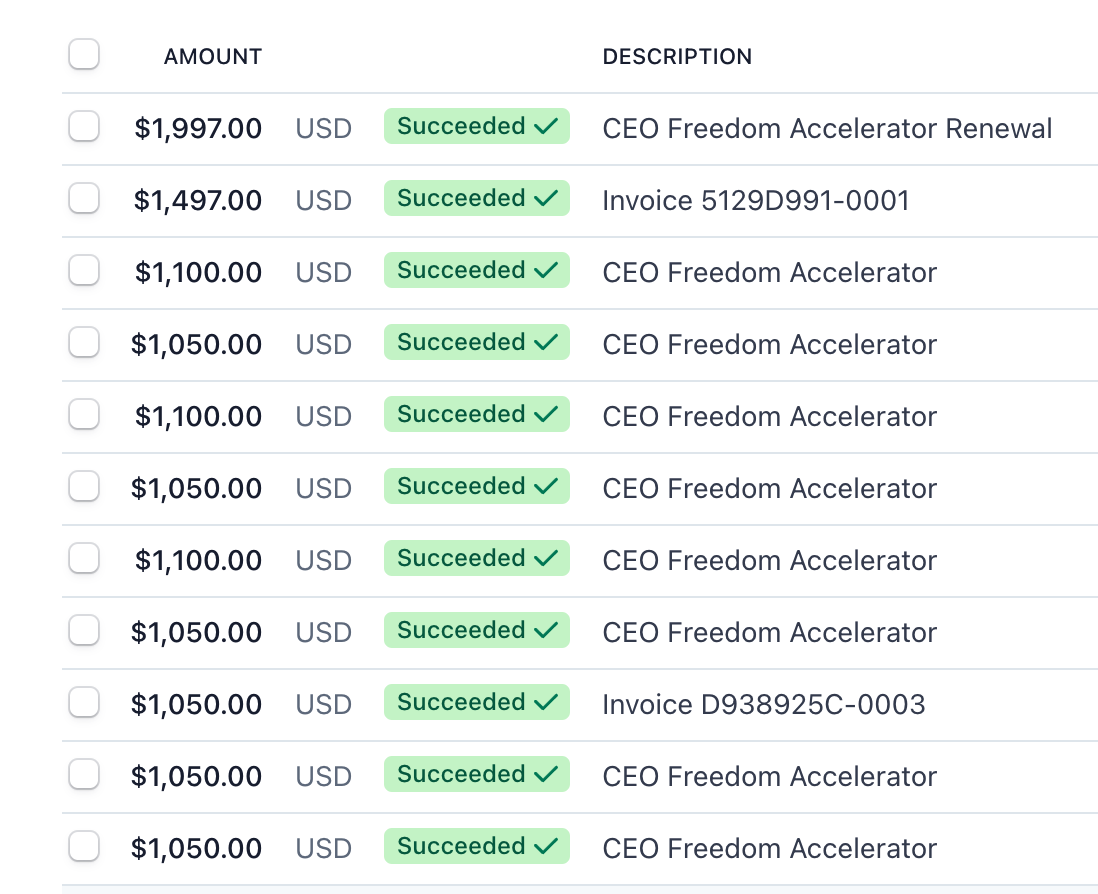
Task: Check the box beside $1,497.00 payment
Action: tap(84, 199)
